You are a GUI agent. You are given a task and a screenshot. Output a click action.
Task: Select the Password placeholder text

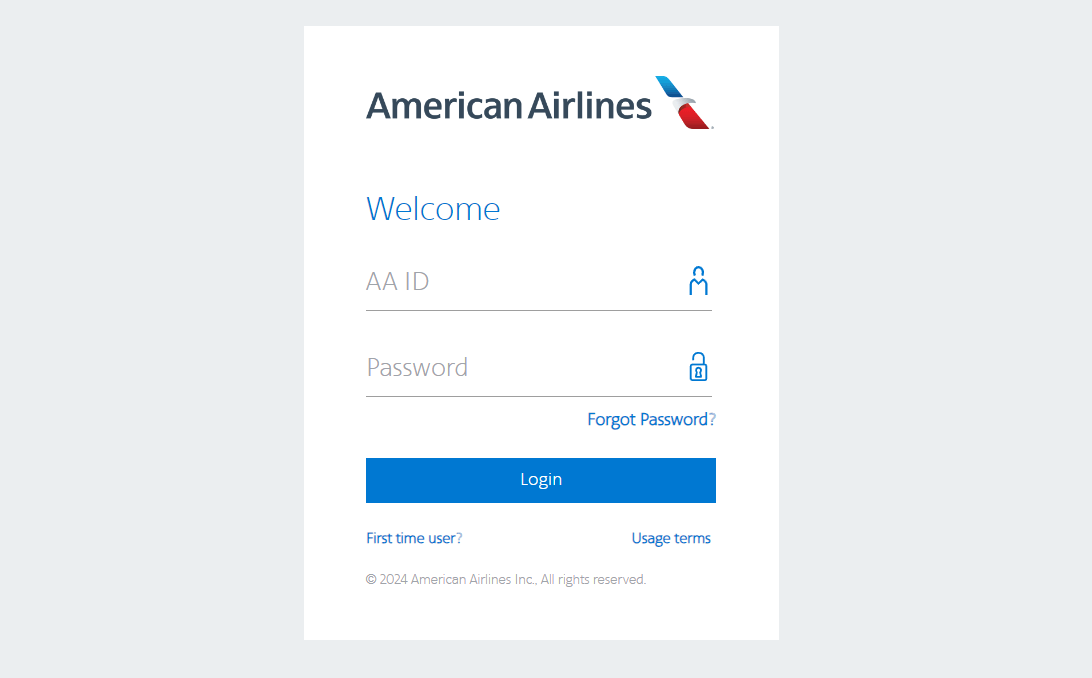417,368
